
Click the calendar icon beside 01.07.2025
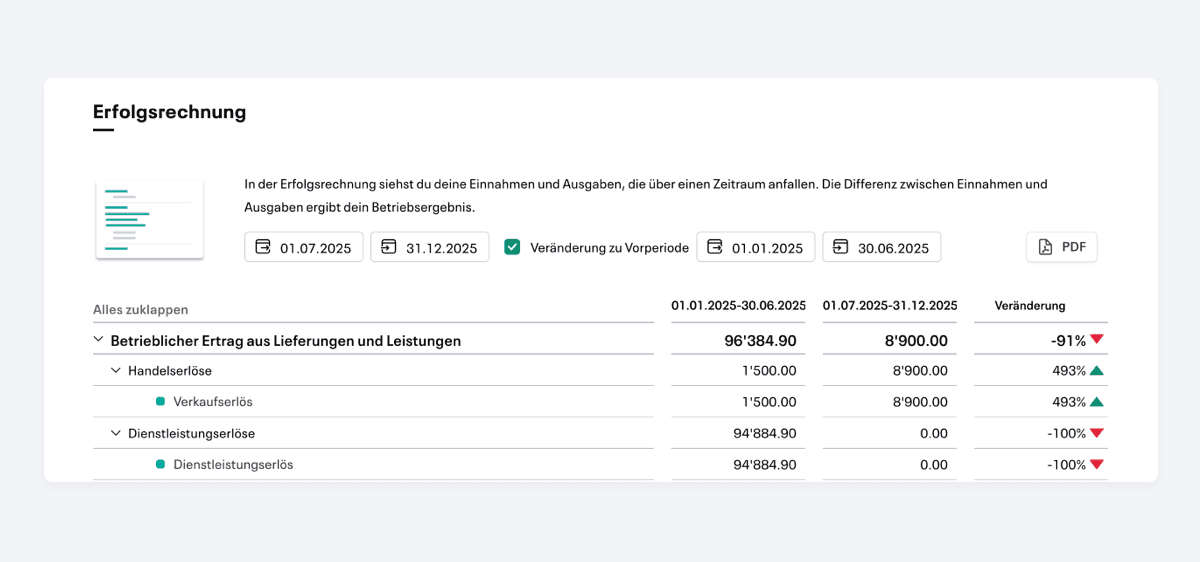(x=263, y=247)
